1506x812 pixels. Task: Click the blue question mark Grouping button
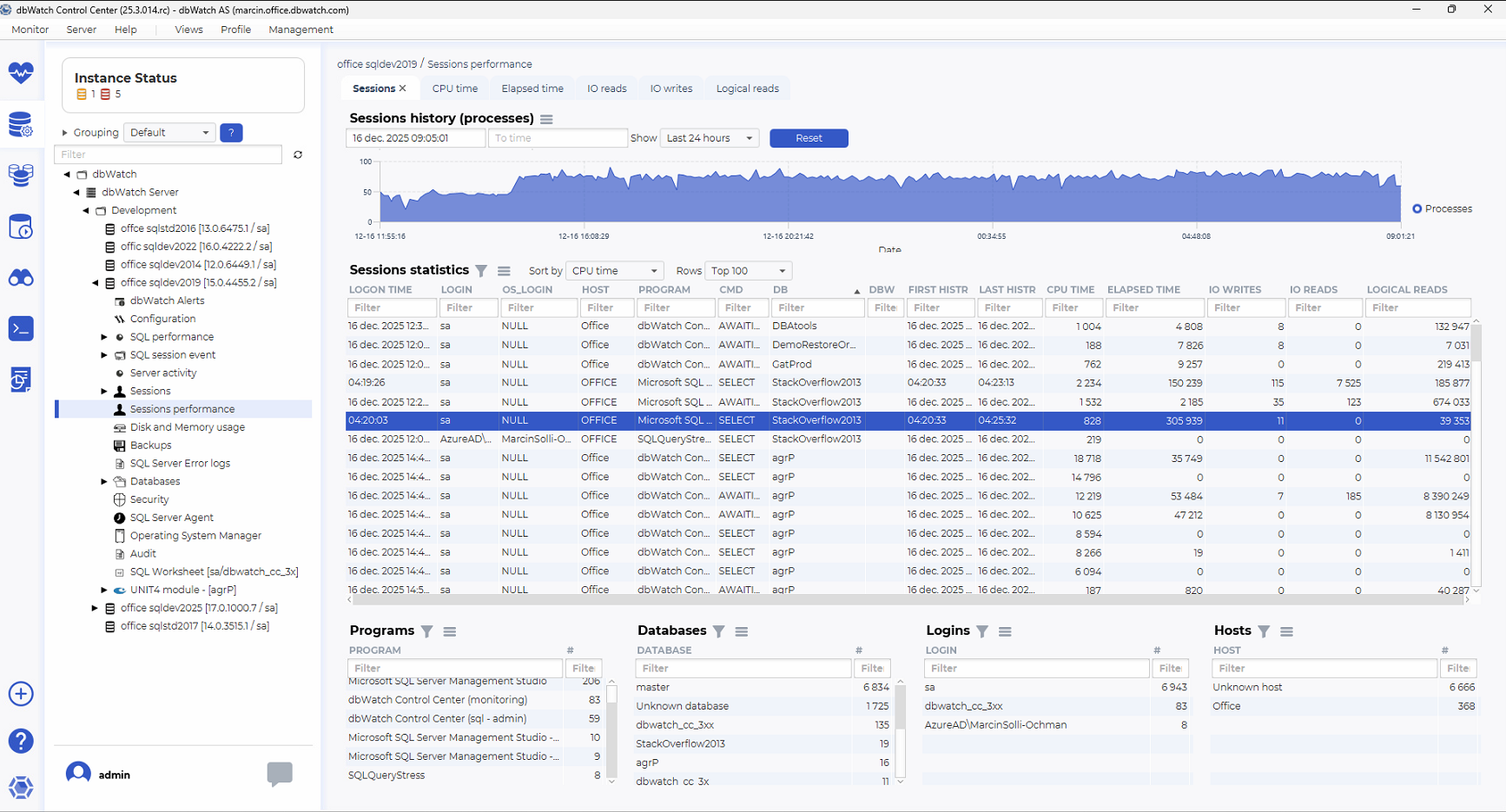(231, 133)
